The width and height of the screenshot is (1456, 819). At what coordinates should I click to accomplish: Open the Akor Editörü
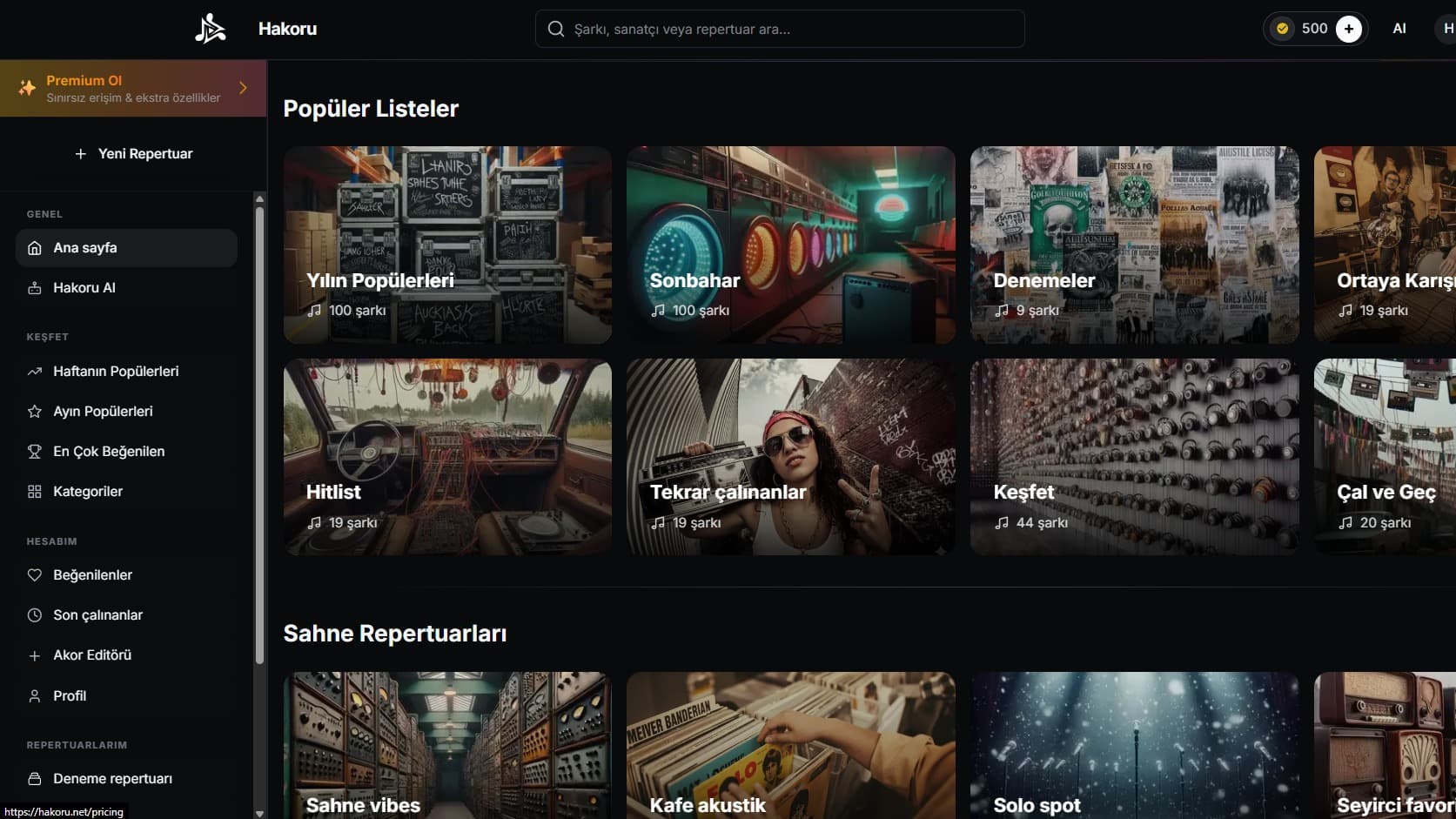tap(126, 655)
